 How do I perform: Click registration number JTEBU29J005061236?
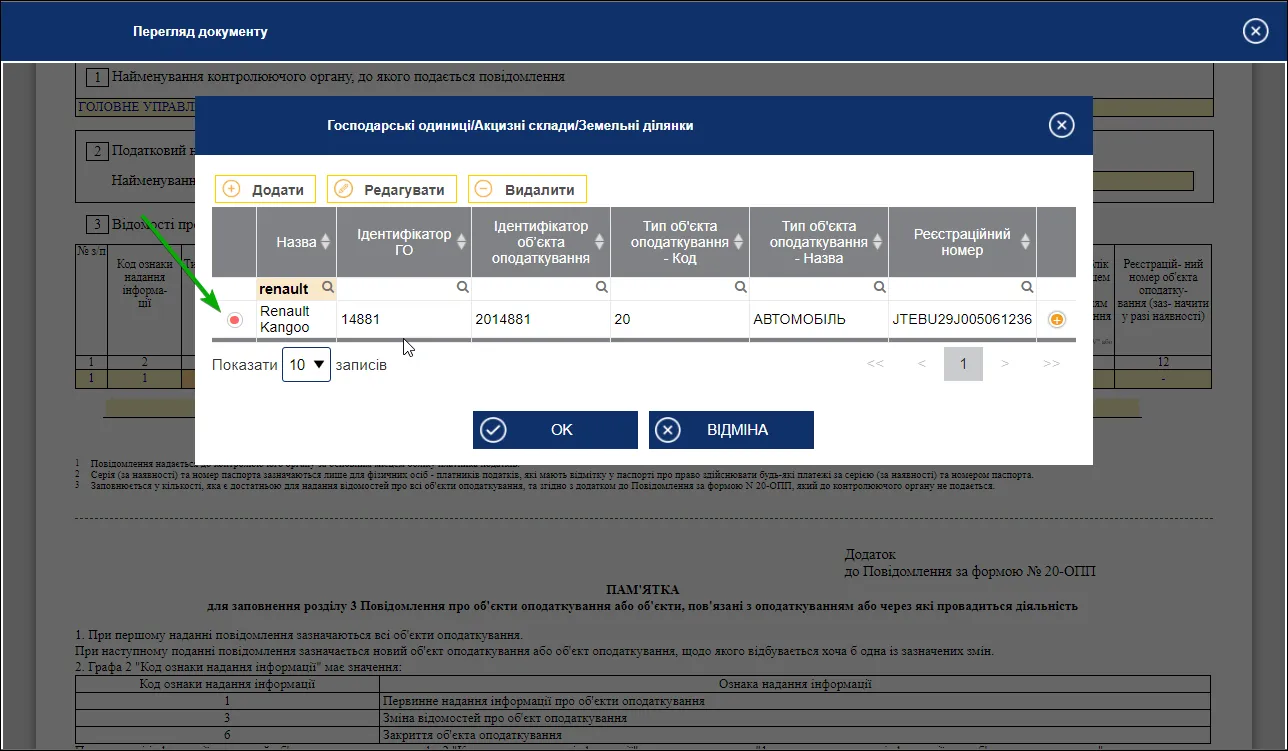coord(962,319)
